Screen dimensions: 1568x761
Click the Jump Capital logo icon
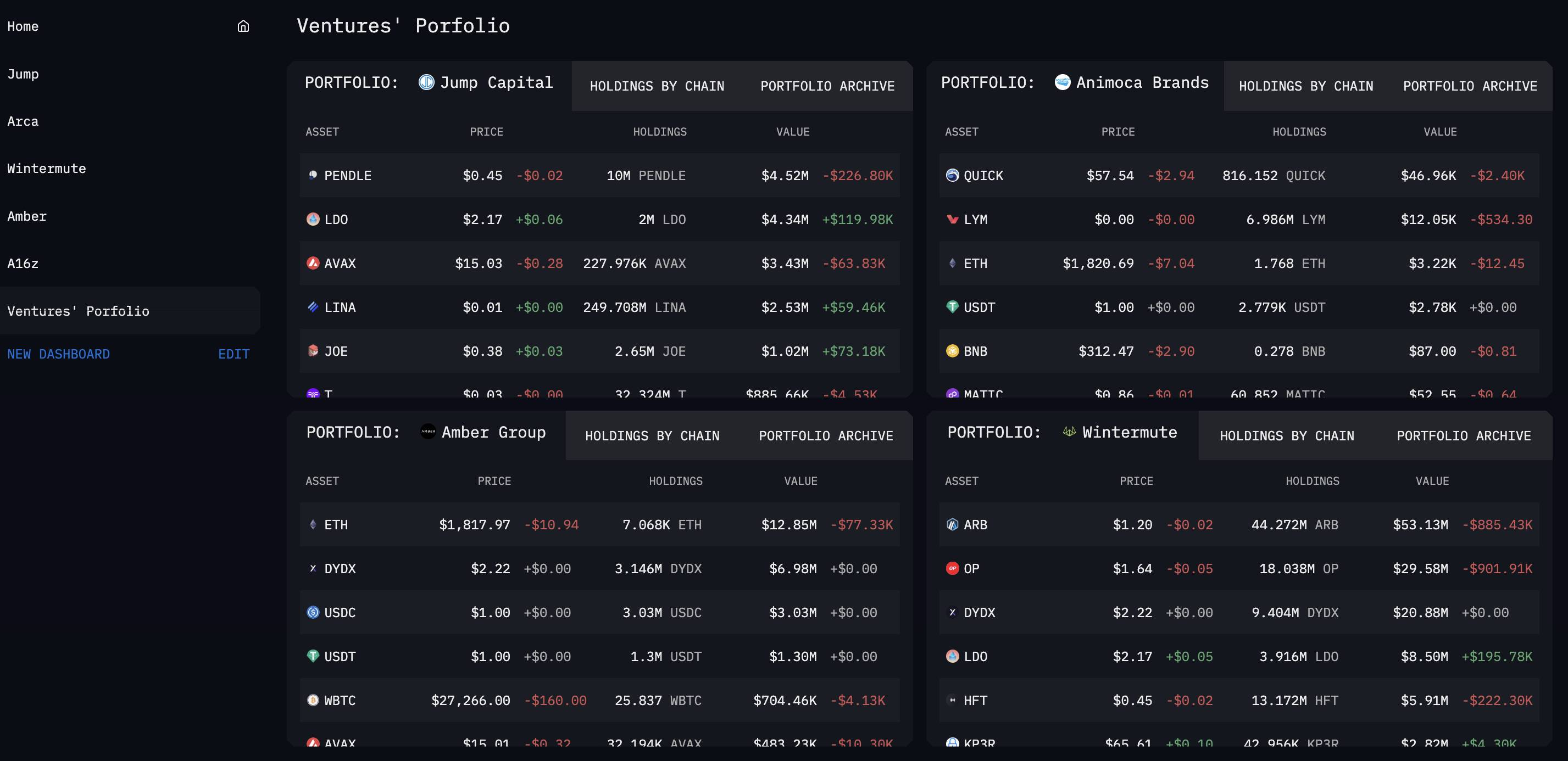tap(427, 82)
